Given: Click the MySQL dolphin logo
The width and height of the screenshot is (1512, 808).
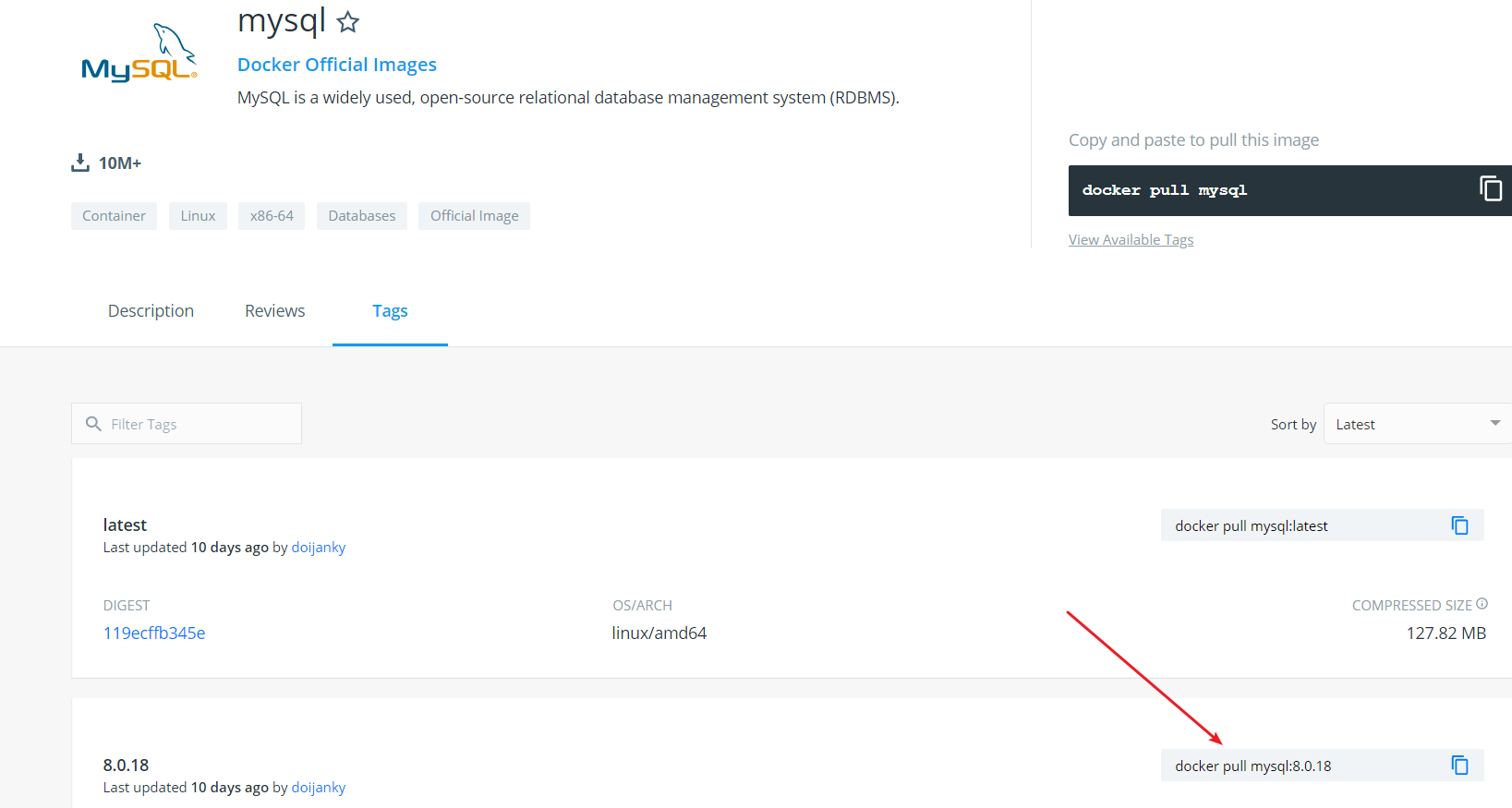Looking at the screenshot, I should [139, 54].
